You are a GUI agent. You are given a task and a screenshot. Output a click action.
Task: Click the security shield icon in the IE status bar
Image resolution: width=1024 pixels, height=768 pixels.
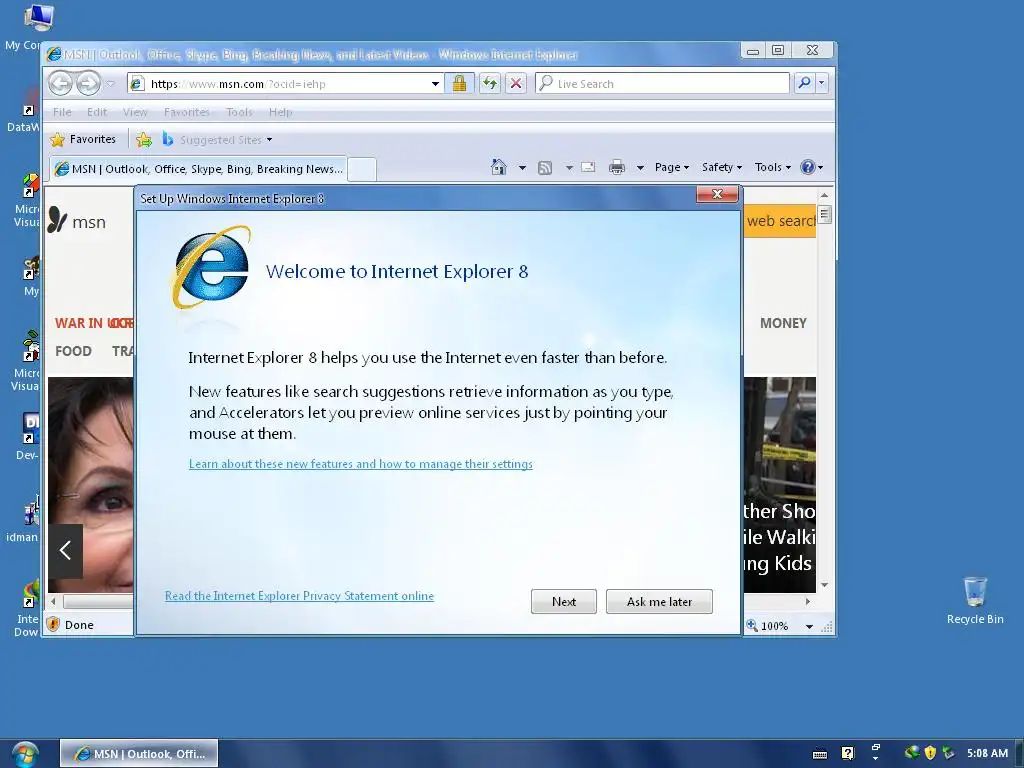pyautogui.click(x=54, y=624)
